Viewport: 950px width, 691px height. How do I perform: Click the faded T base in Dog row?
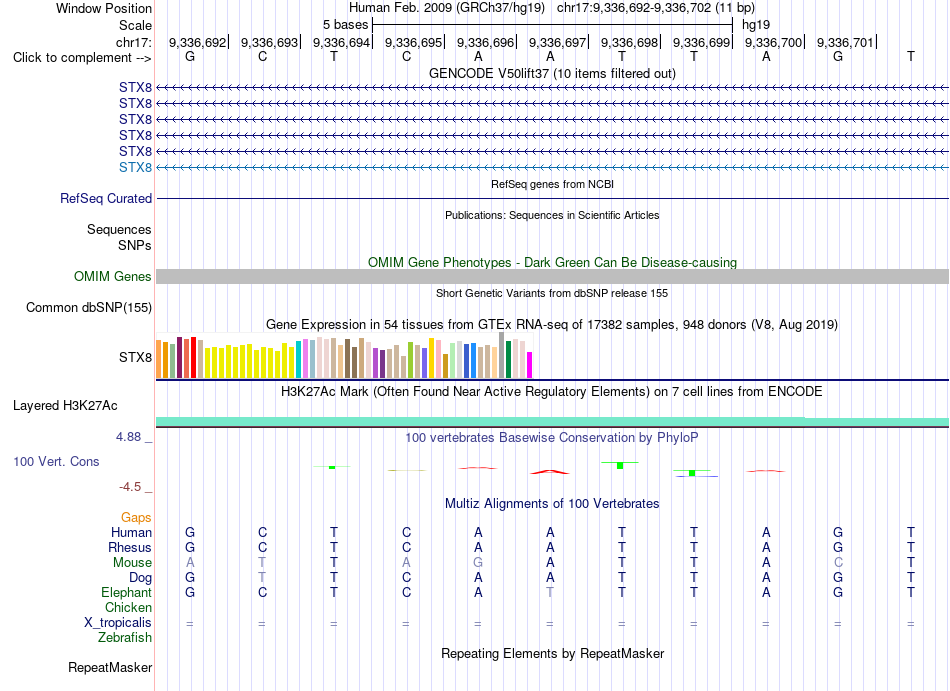262,578
